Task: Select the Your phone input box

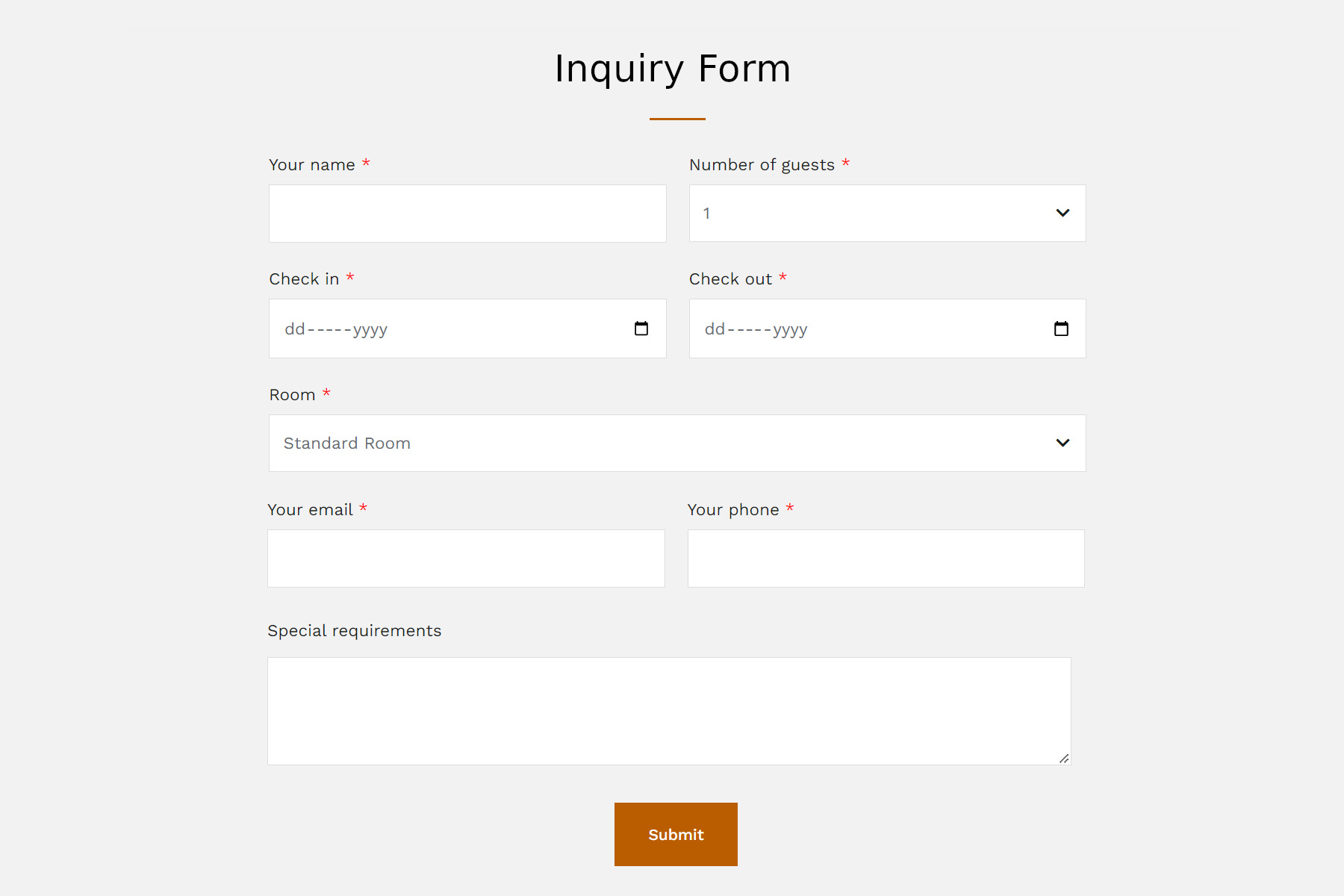Action: point(886,559)
